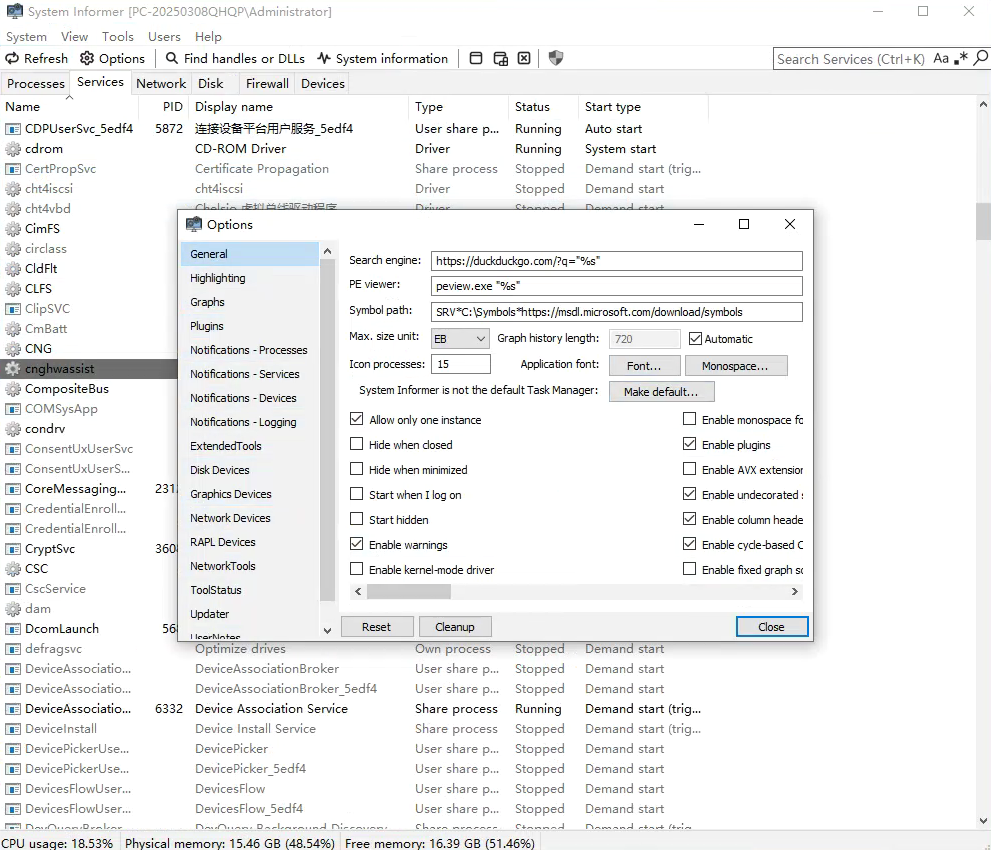
Task: Click settings horizontal scroll right arrow
Action: [x=795, y=592]
